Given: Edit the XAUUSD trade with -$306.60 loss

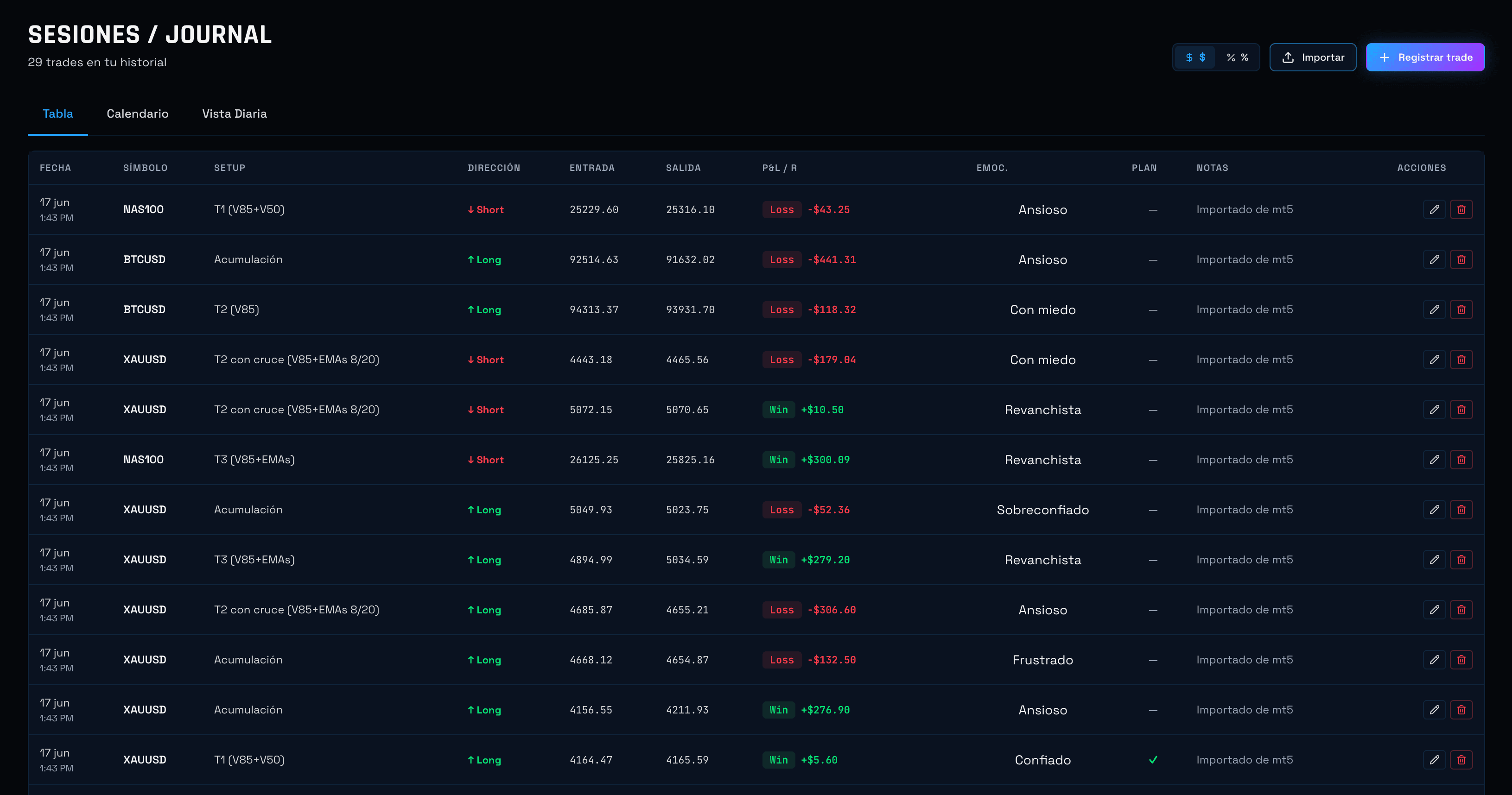Looking at the screenshot, I should click(x=1434, y=610).
